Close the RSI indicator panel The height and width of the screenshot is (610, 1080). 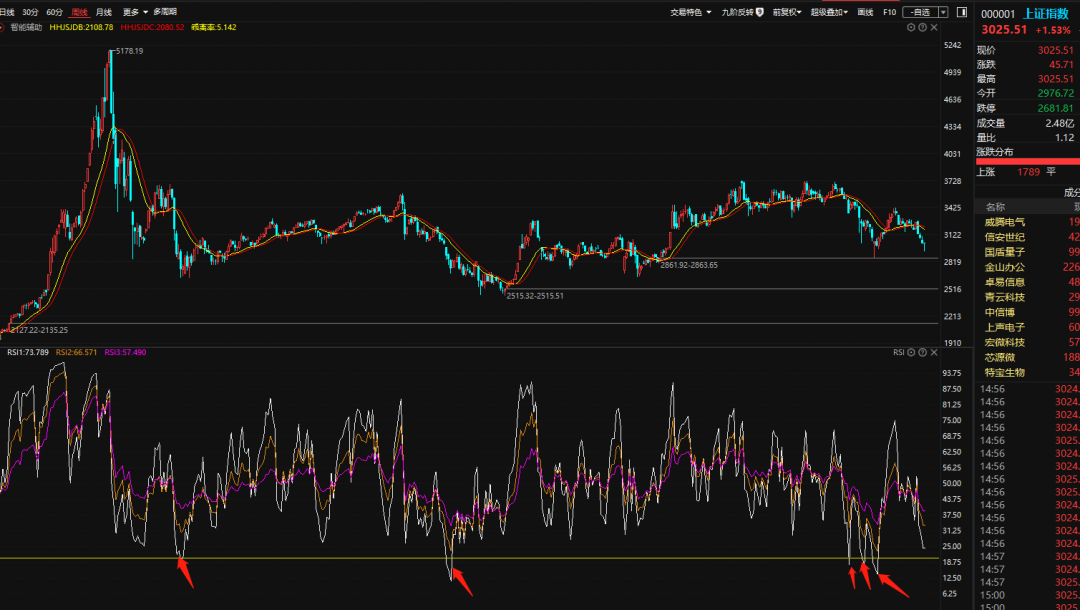coord(934,353)
